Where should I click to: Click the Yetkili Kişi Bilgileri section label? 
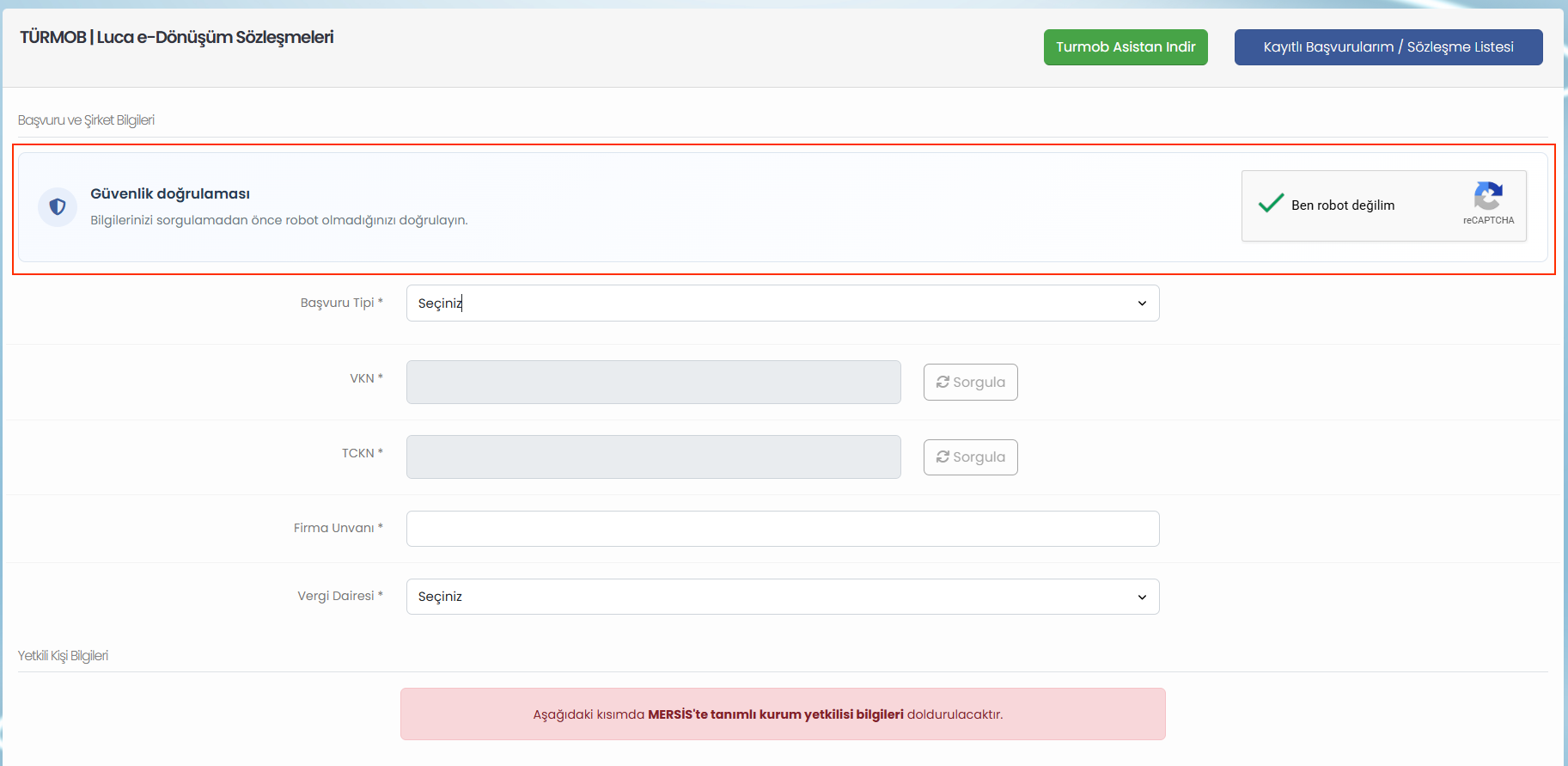[63, 656]
